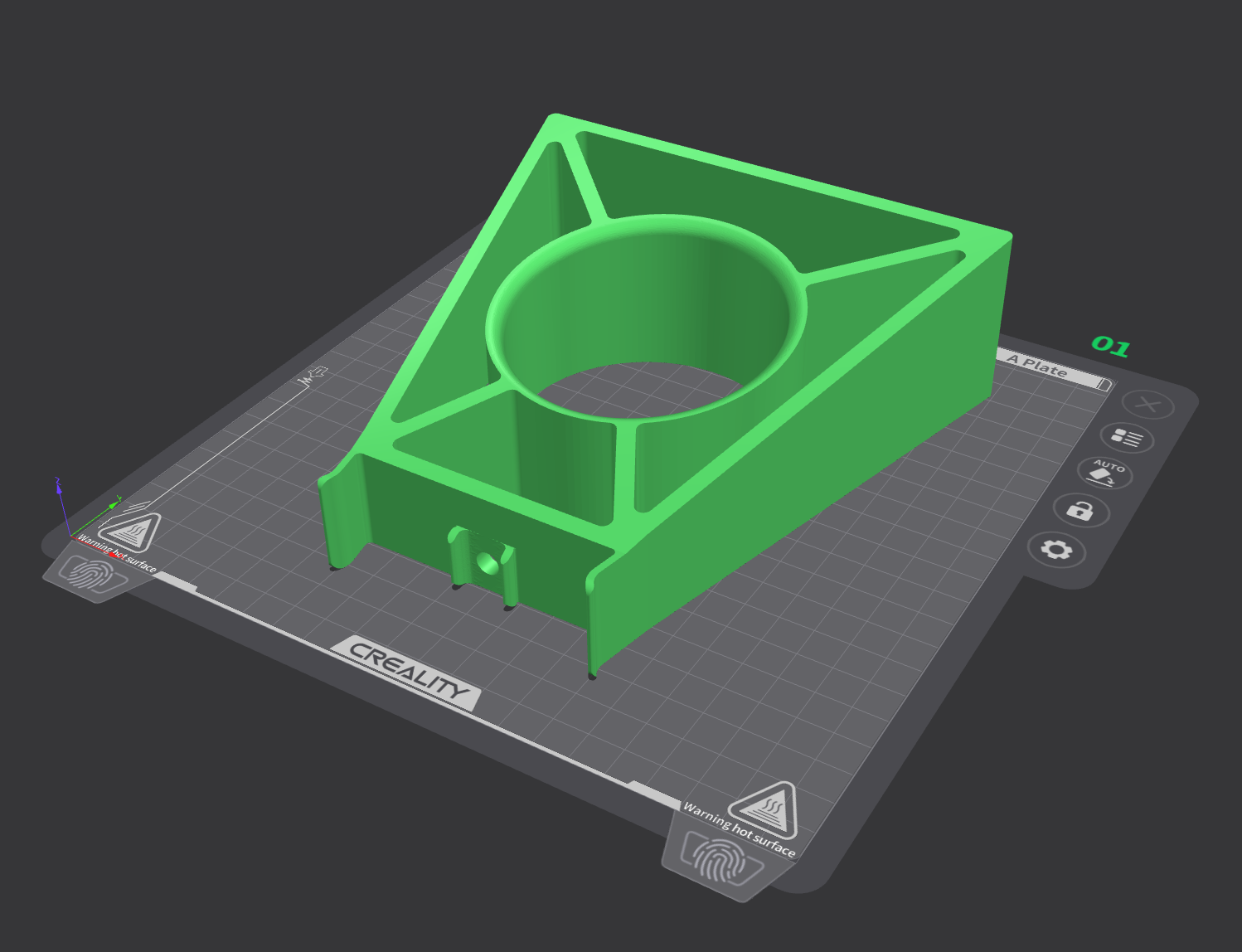Click the plate remove X icon
The height and width of the screenshot is (952, 1242).
pyautogui.click(x=1148, y=405)
